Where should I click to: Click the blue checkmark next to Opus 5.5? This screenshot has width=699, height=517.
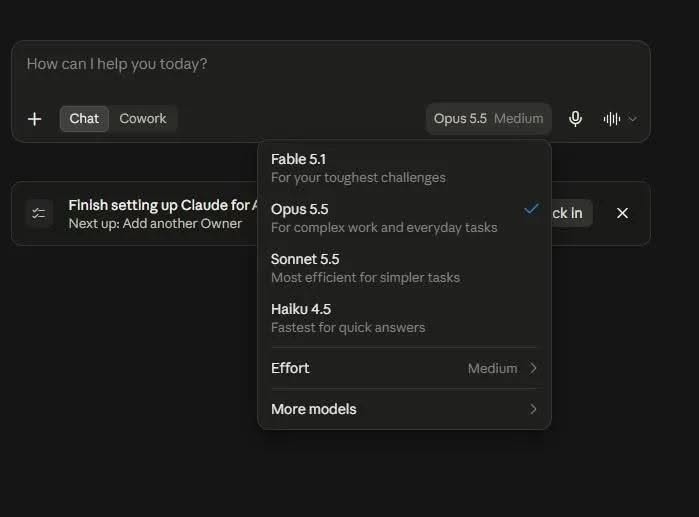tap(531, 209)
